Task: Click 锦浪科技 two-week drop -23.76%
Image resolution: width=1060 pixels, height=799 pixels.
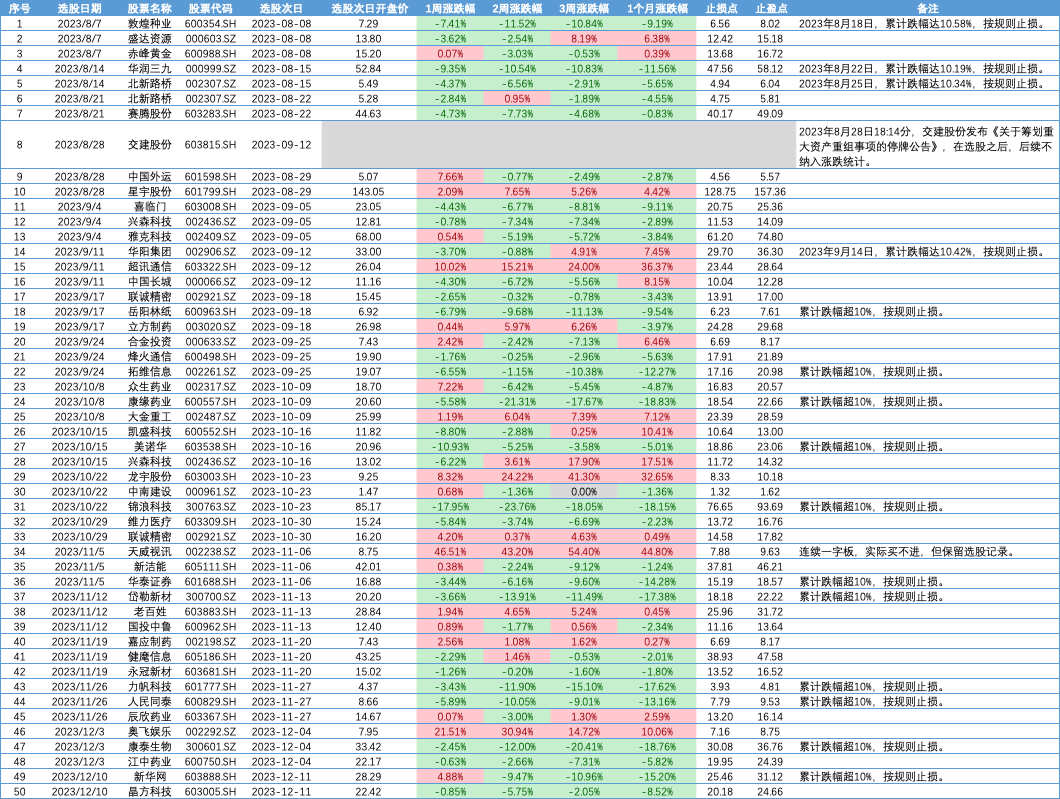Action: pyautogui.click(x=517, y=506)
